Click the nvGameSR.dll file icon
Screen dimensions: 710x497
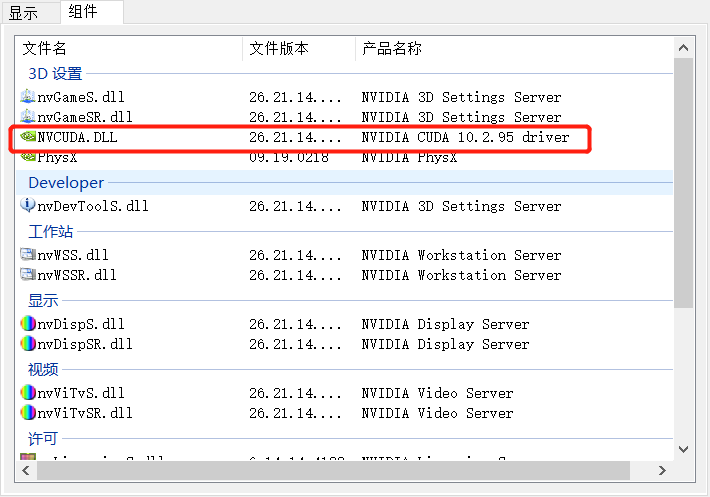coord(28,116)
